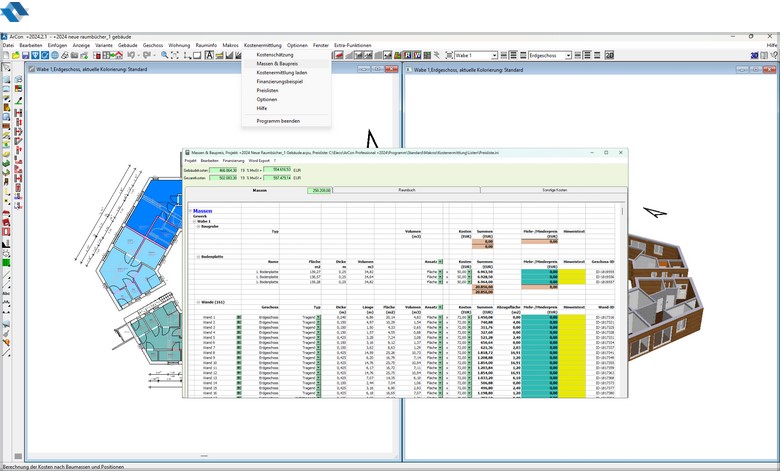This screenshot has width=782, height=475.
Task: Open the Wabe 1 dropdown
Action: point(494,55)
